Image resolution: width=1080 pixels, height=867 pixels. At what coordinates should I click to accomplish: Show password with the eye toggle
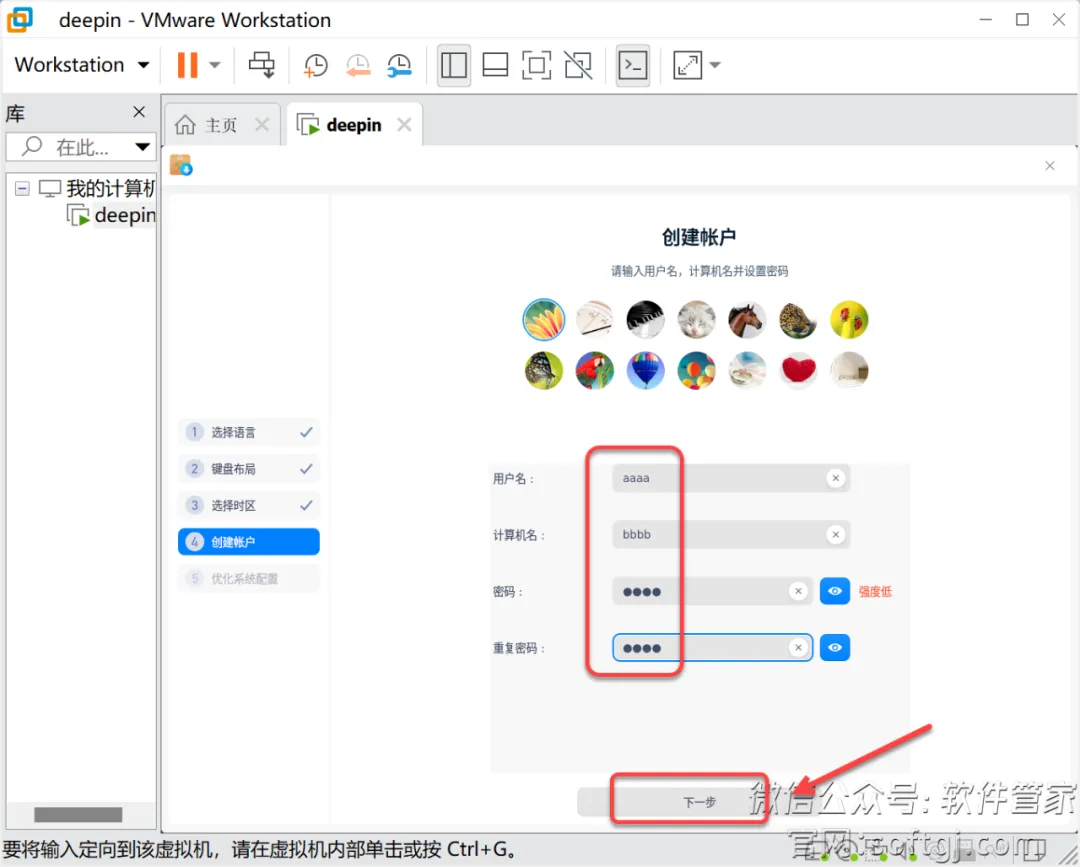tap(835, 591)
